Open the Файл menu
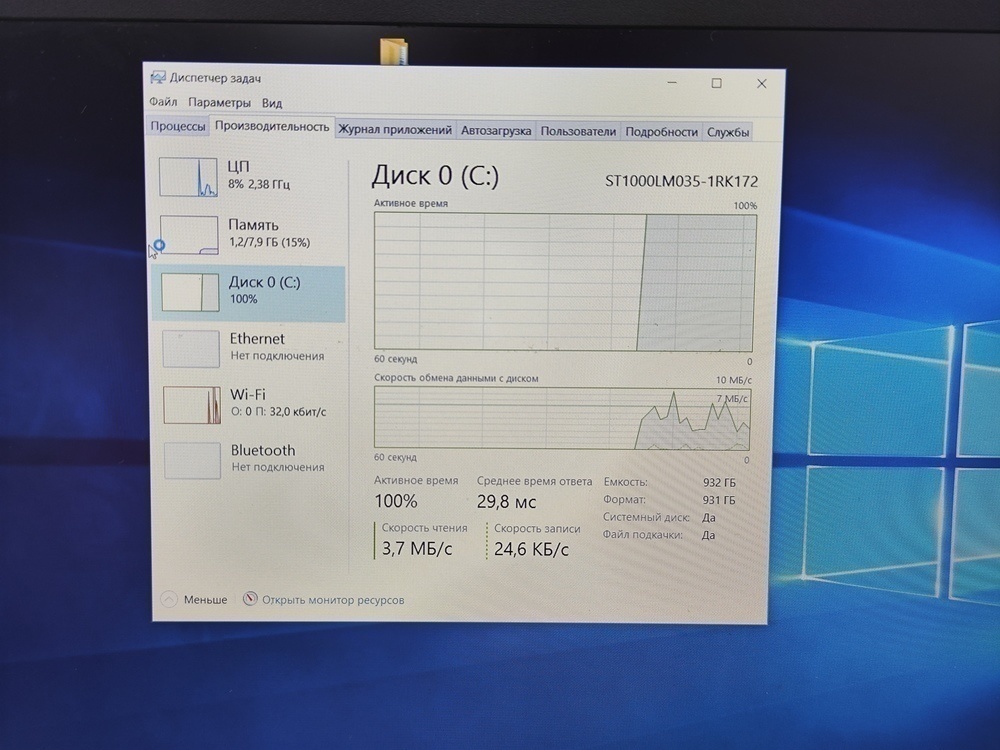 (163, 101)
